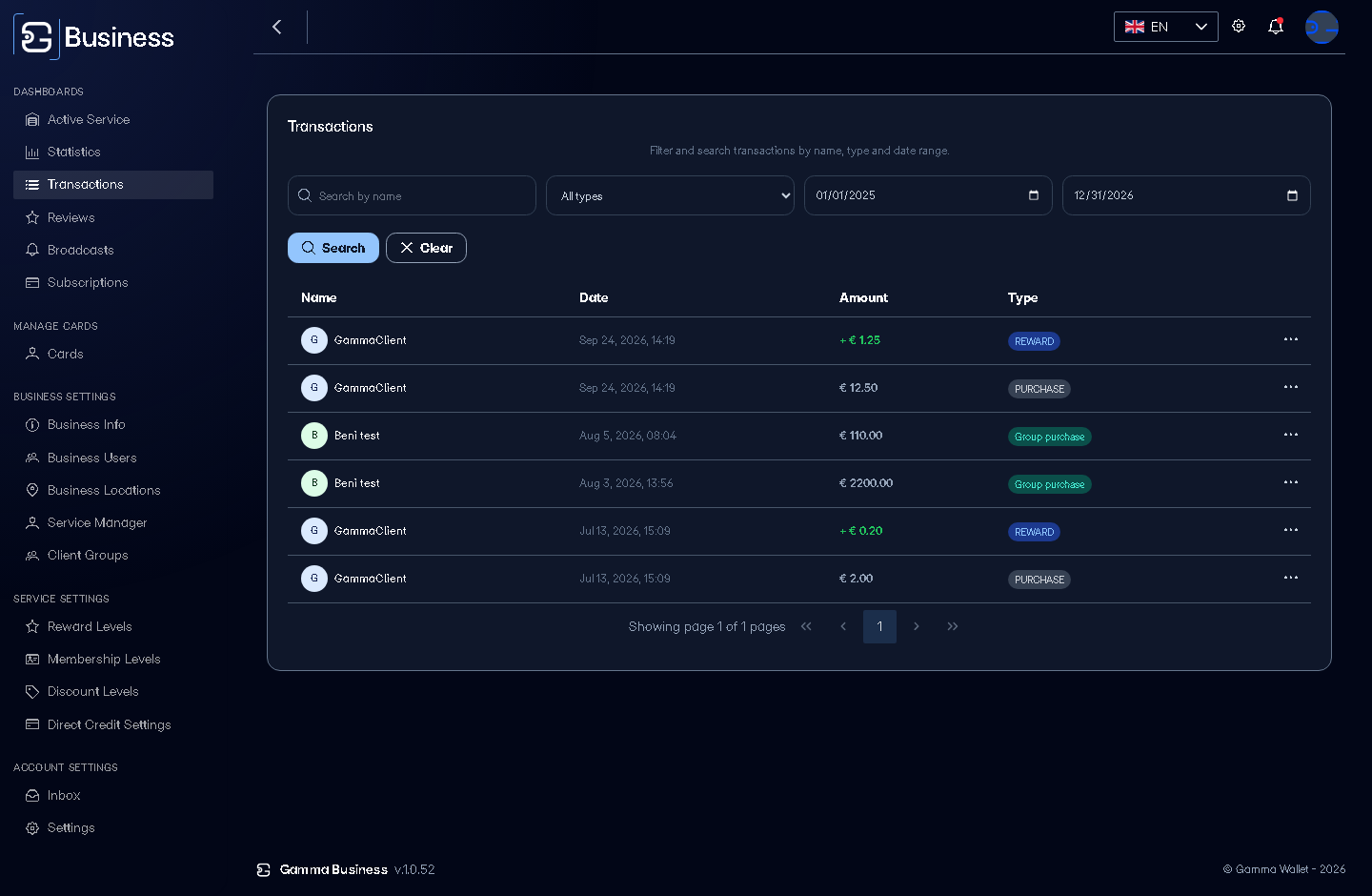
Task: Click Group purchase badge for € 110.00
Action: pyautogui.click(x=1050, y=437)
